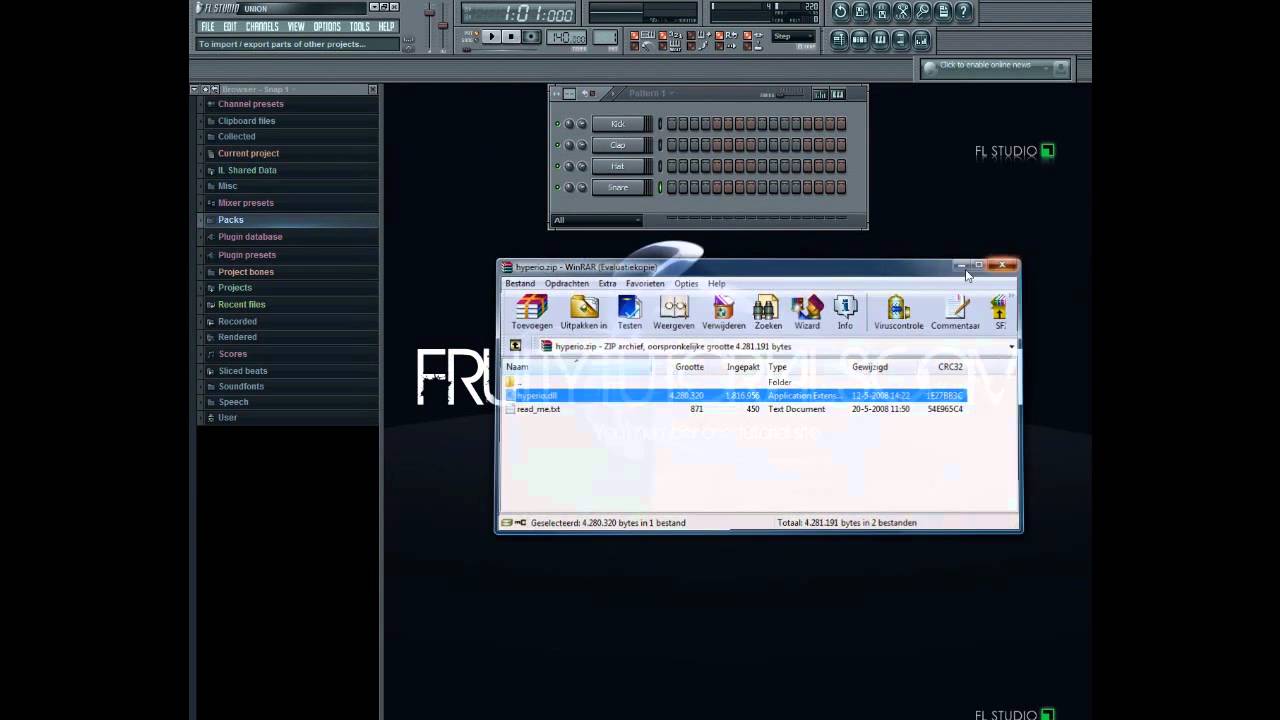Image resolution: width=1280 pixels, height=720 pixels.
Task: Mute the Hat channel green LED
Action: (x=557, y=166)
